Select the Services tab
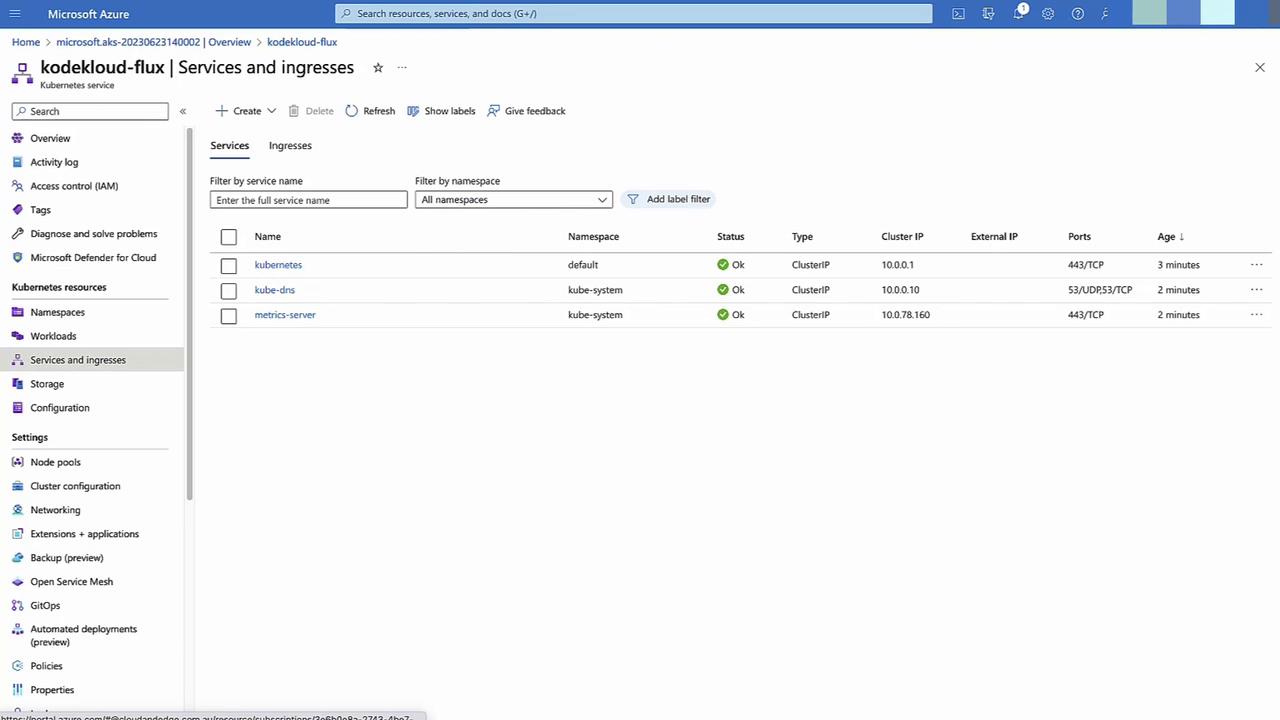Image resolution: width=1280 pixels, height=720 pixels. coord(229,146)
